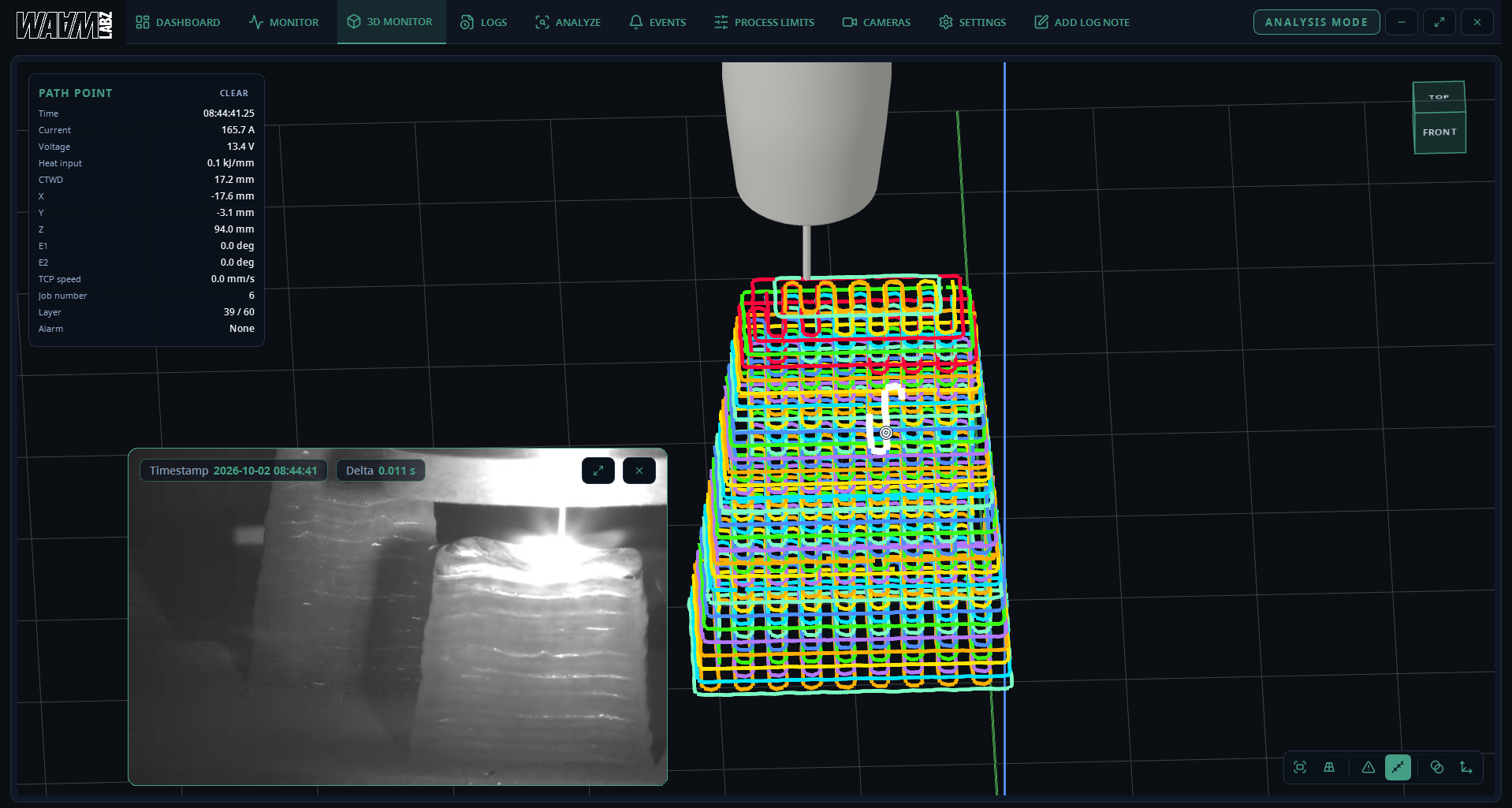Toggle the perspective grid icon
Screen dimensions: 1512x808
[1329, 767]
